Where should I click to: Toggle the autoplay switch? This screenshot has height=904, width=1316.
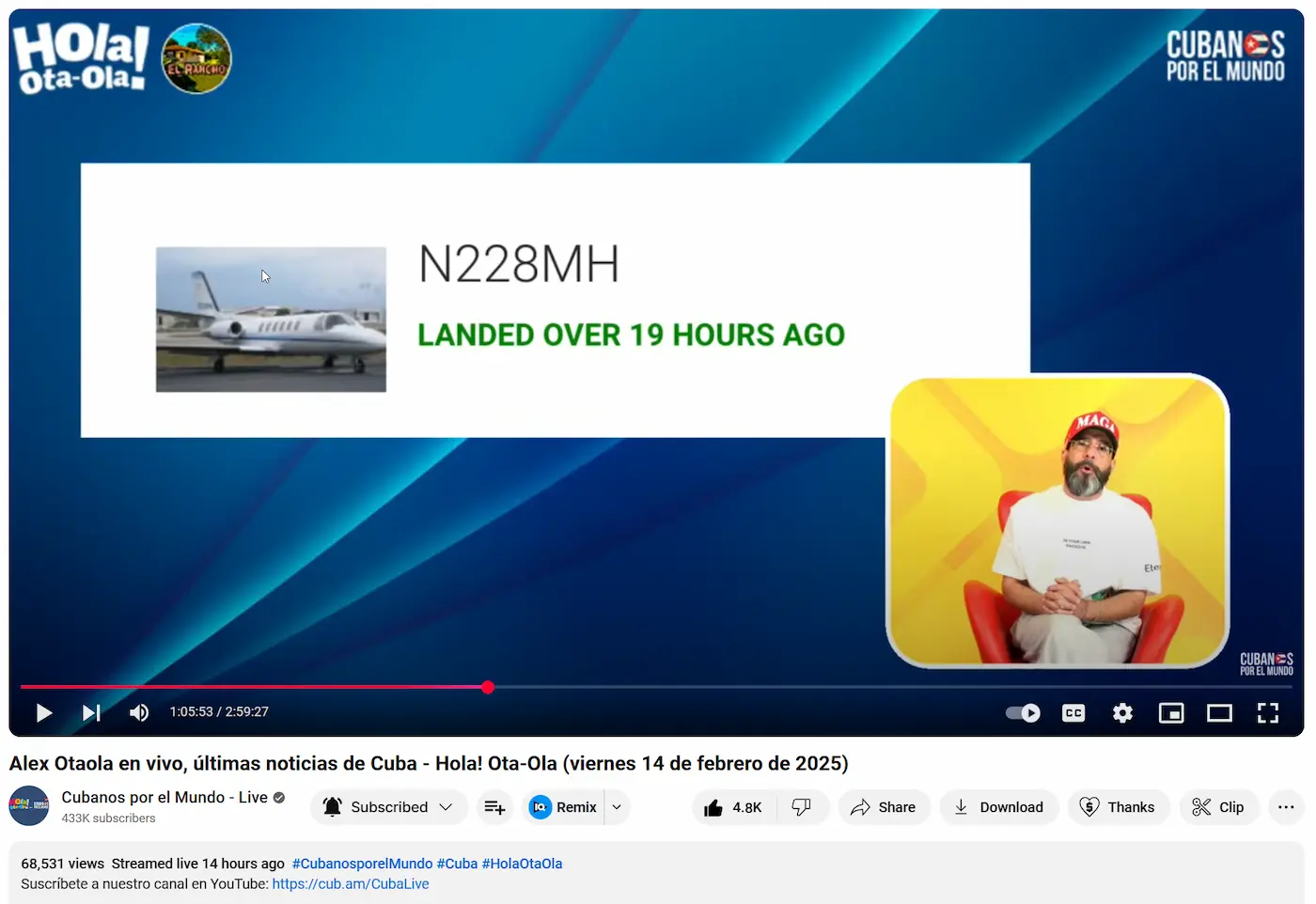click(x=1023, y=713)
